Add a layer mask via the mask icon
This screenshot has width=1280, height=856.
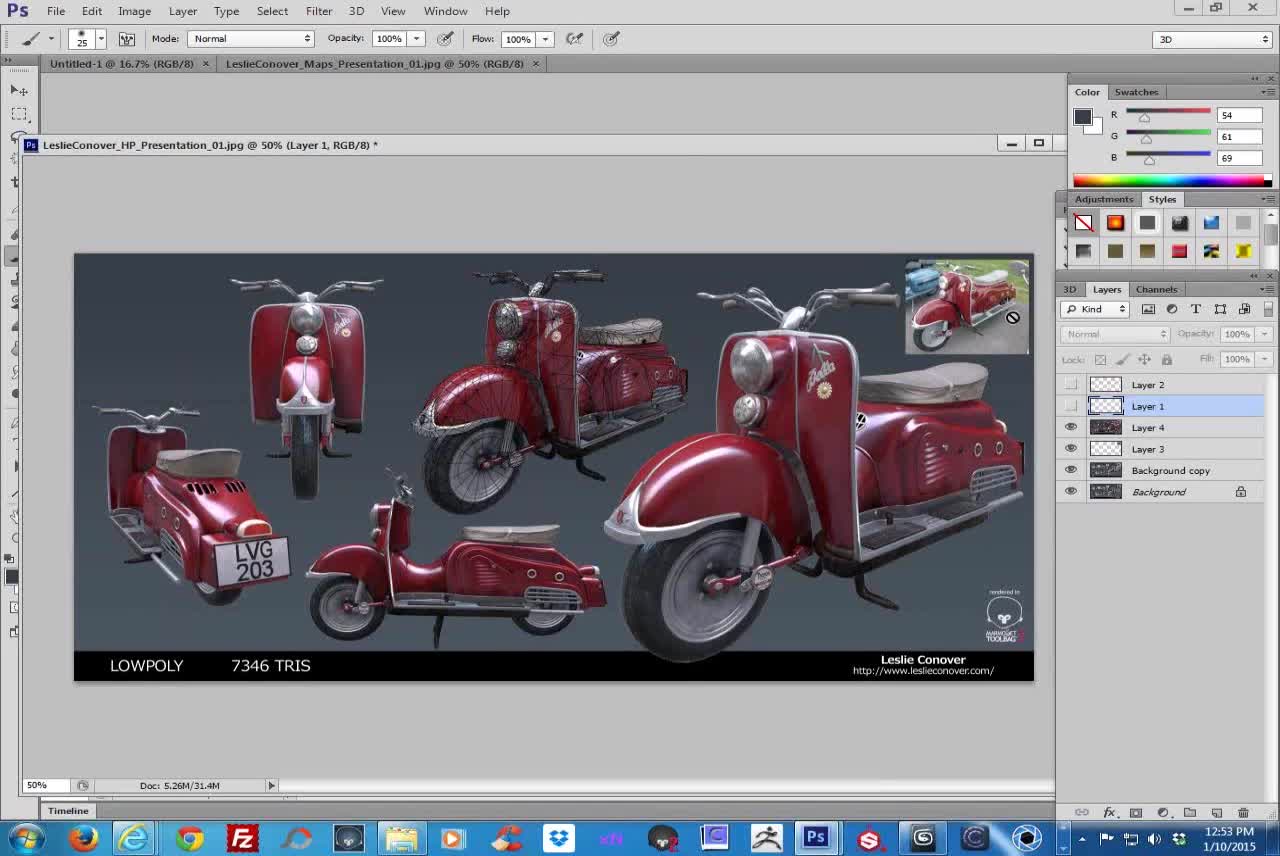[x=1135, y=812]
